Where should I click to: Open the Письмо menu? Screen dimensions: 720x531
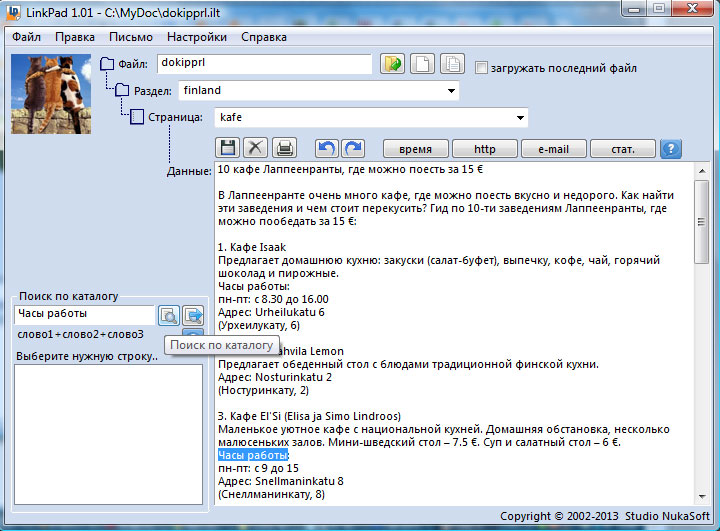click(131, 37)
